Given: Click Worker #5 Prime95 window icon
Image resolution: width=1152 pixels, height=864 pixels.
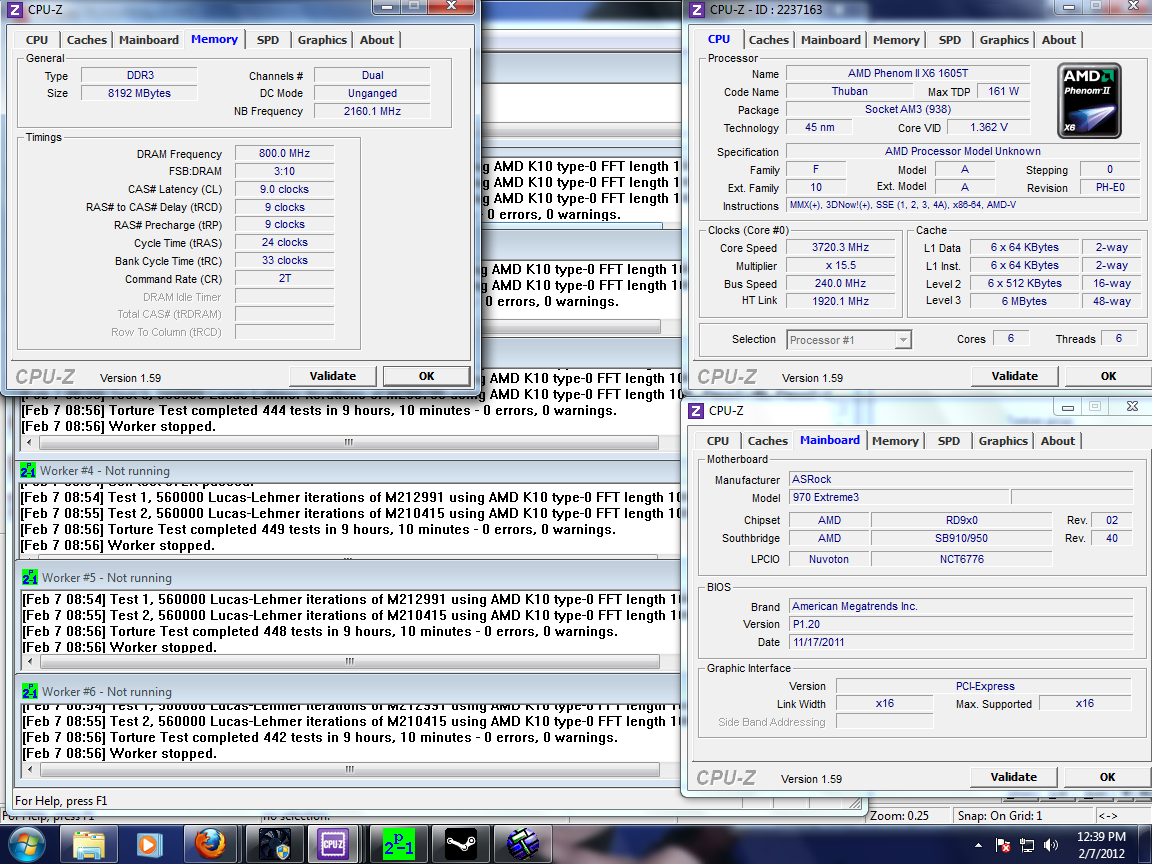Looking at the screenshot, I should (x=30, y=577).
